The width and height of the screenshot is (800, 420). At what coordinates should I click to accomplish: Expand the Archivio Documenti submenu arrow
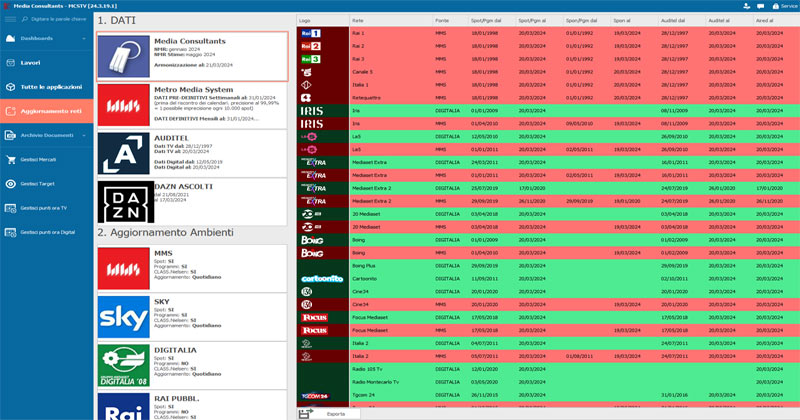tap(82, 135)
